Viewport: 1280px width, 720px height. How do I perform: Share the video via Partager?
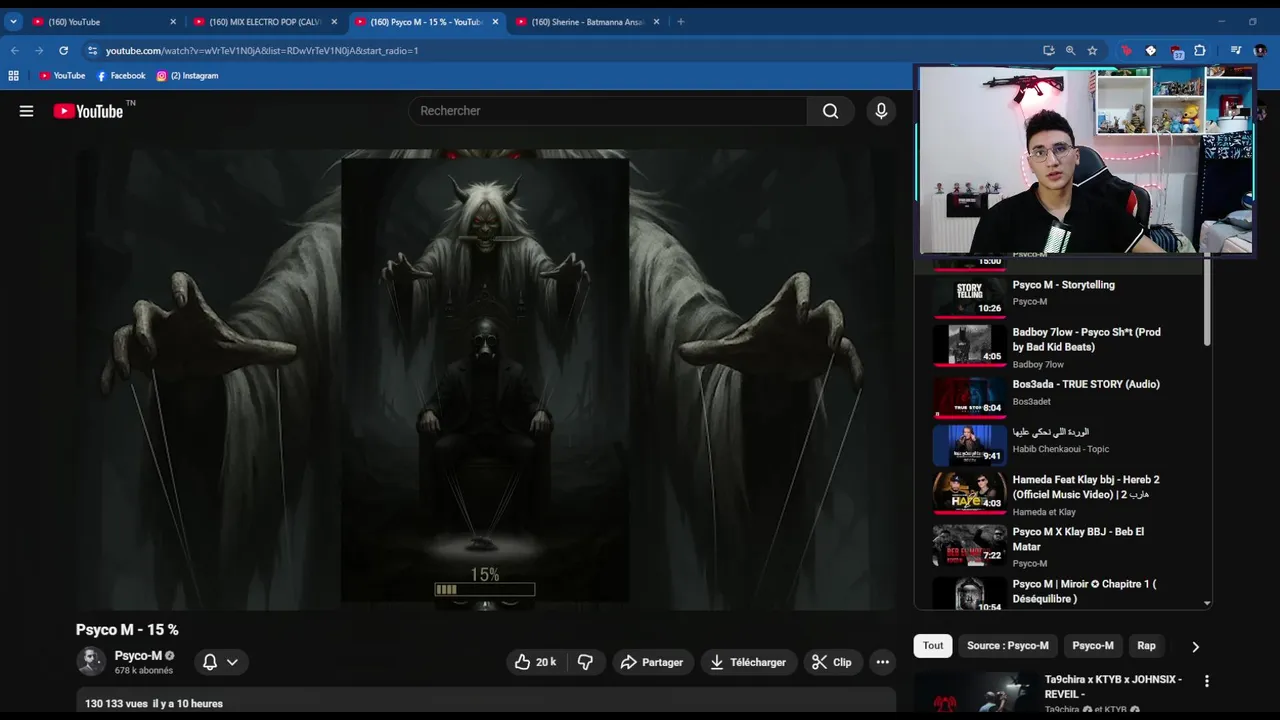point(651,662)
